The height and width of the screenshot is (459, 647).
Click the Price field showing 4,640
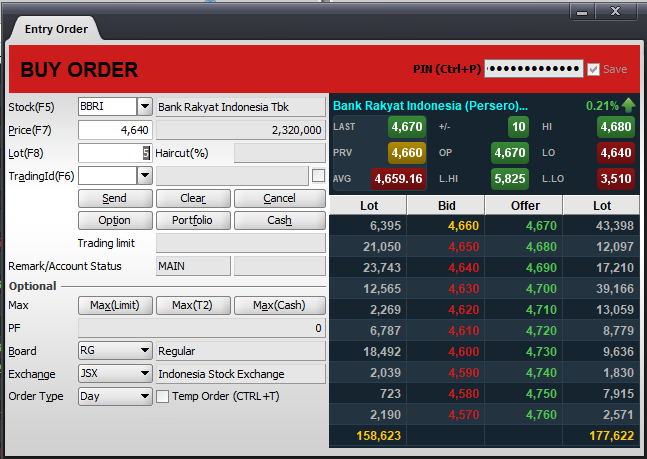tap(115, 130)
